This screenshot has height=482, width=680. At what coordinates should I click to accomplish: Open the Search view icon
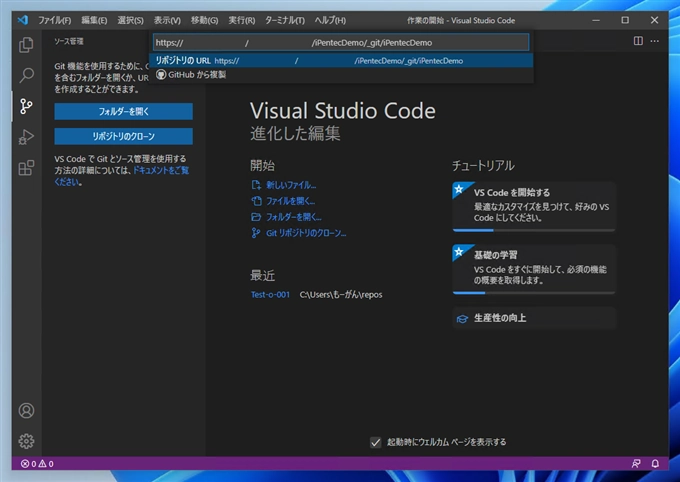pos(26,75)
